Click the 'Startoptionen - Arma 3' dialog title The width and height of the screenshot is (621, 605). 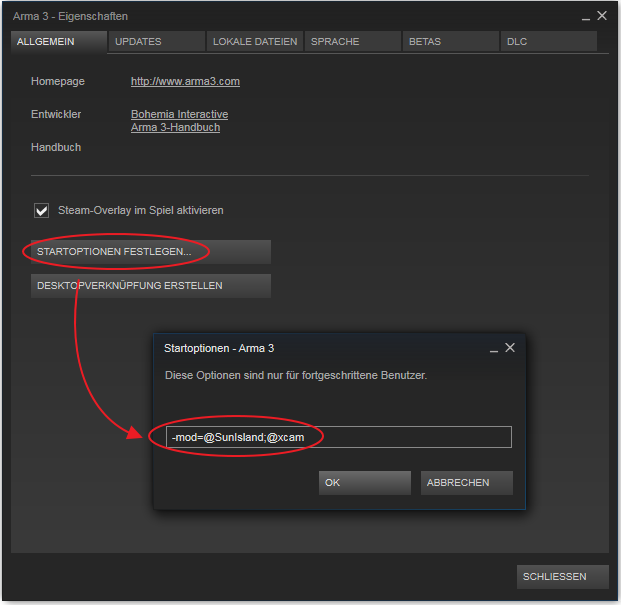tap(219, 348)
